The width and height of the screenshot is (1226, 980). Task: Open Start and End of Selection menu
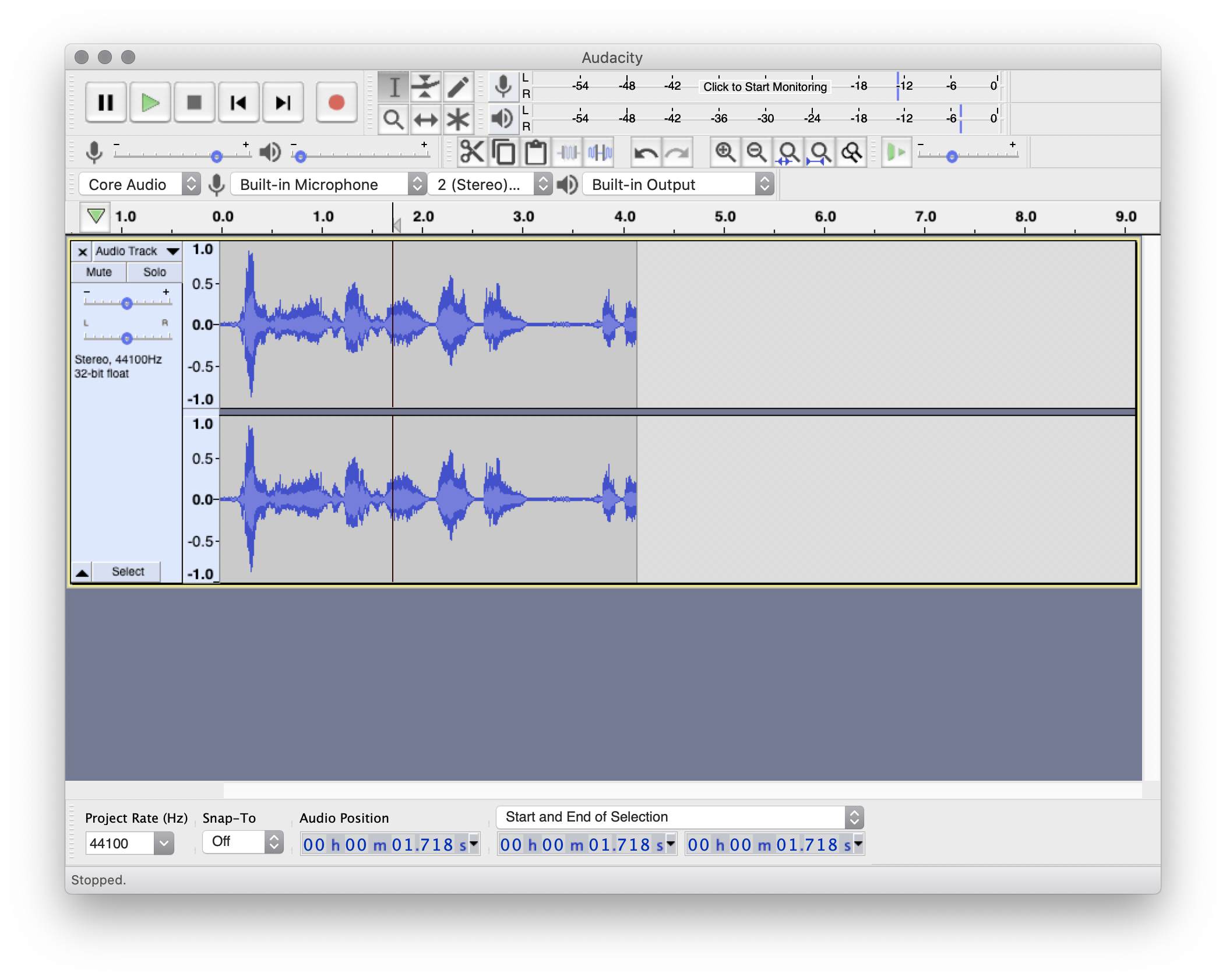coord(679,817)
